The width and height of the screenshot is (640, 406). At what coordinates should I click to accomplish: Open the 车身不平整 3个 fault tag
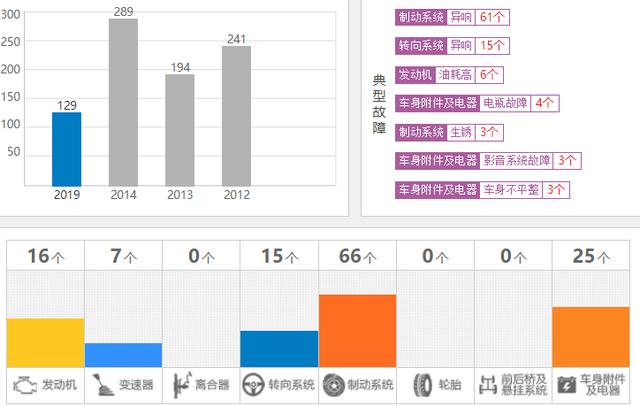point(482,190)
